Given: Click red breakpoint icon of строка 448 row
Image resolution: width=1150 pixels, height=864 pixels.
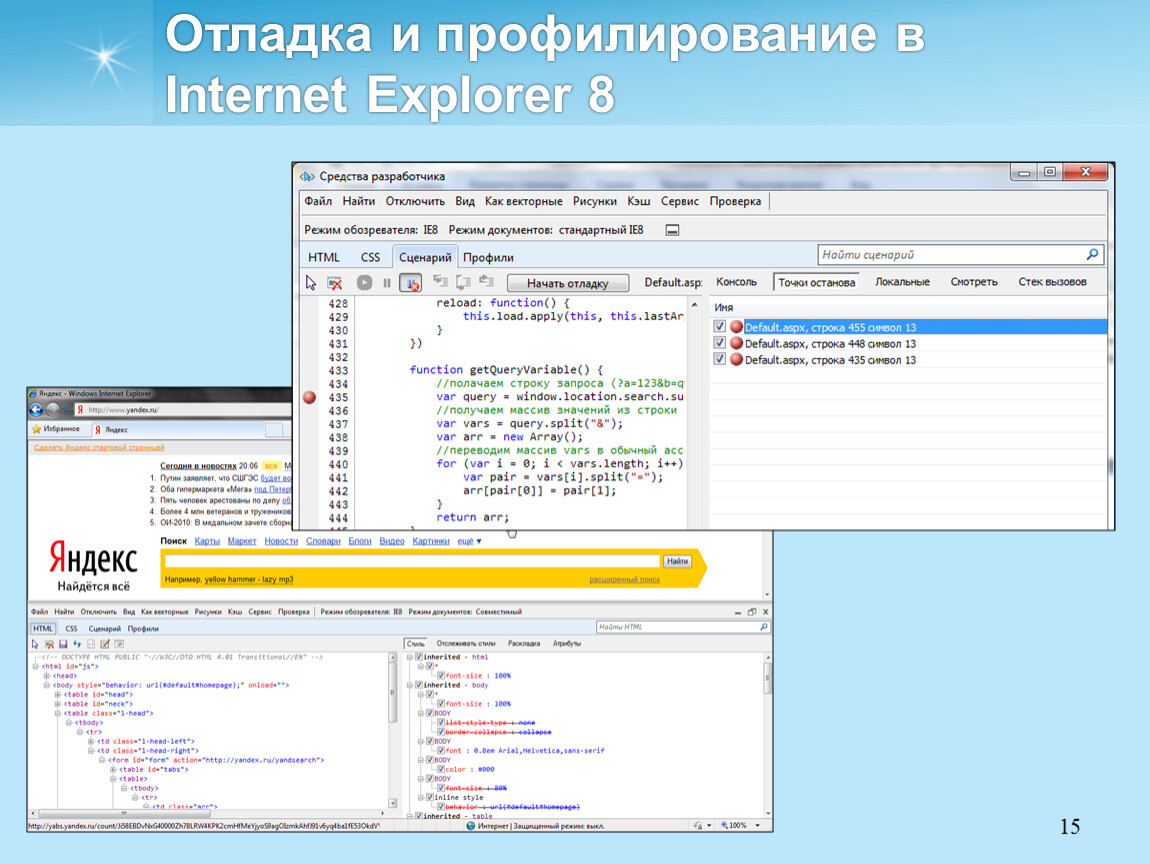Looking at the screenshot, I should coord(736,343).
